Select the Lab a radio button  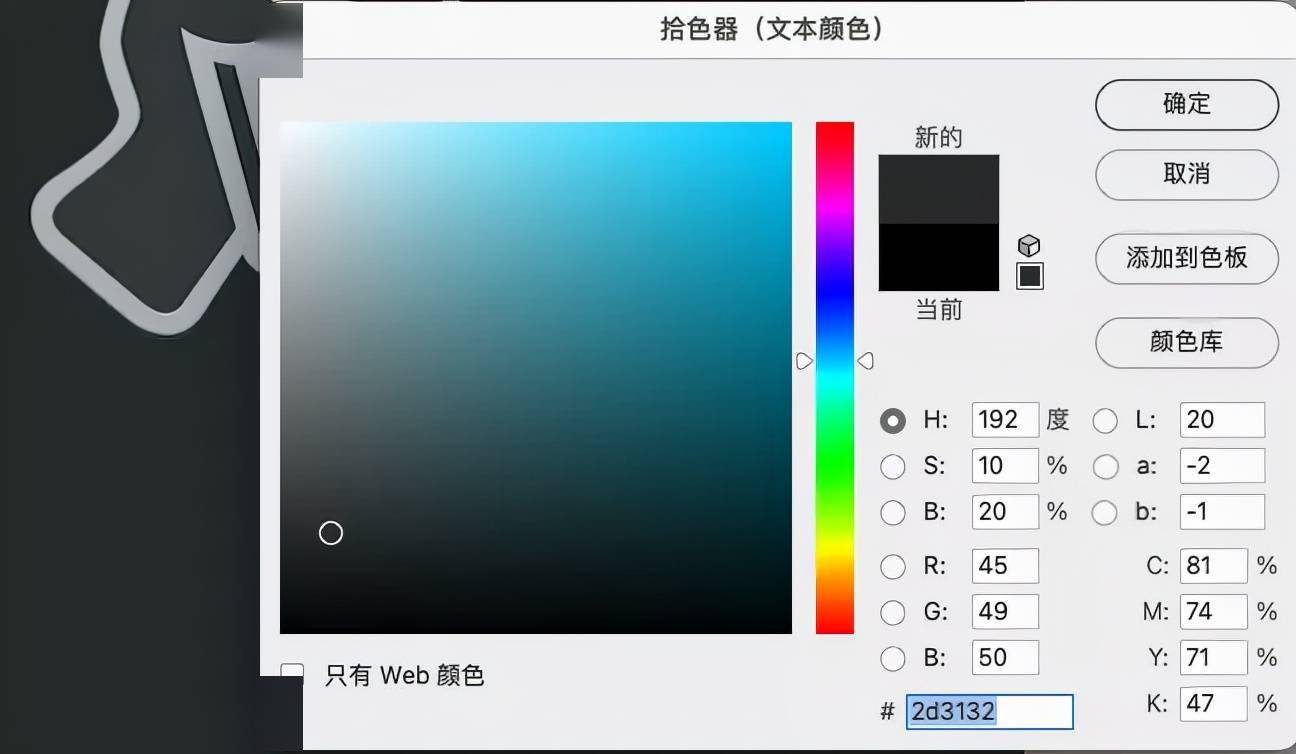pos(1105,467)
